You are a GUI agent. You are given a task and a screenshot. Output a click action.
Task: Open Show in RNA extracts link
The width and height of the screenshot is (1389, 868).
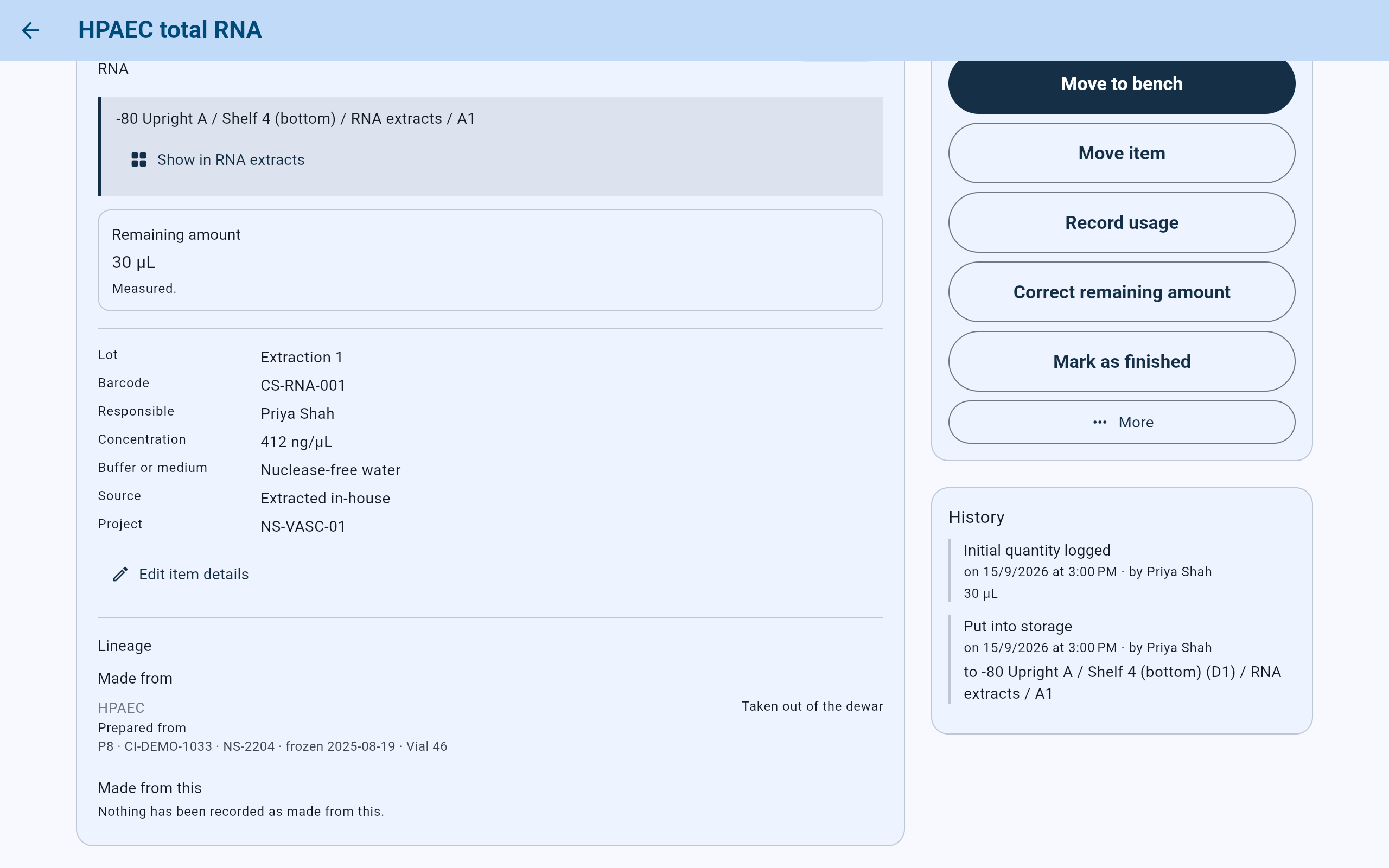tap(231, 159)
